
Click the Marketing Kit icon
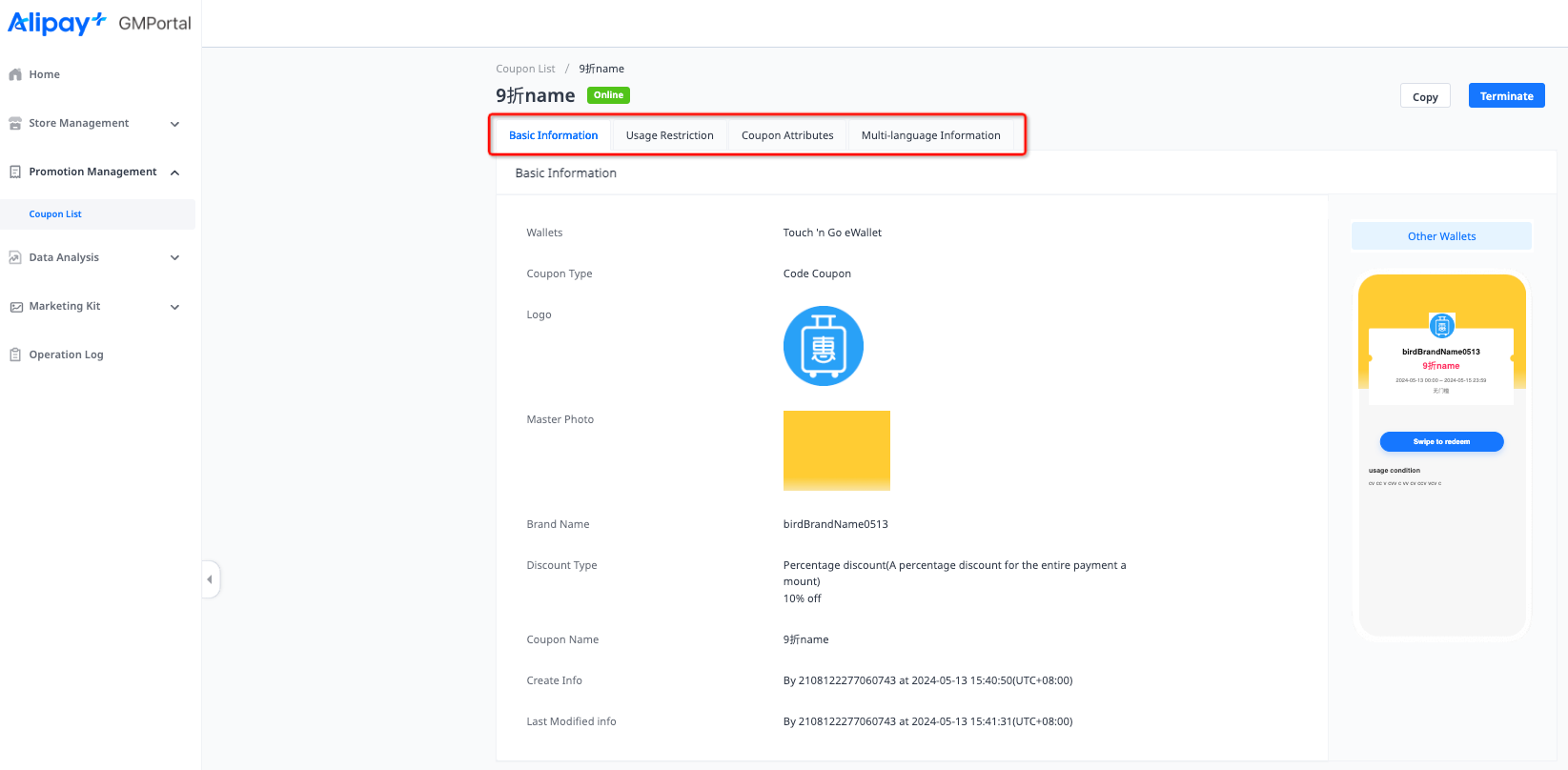(x=15, y=307)
